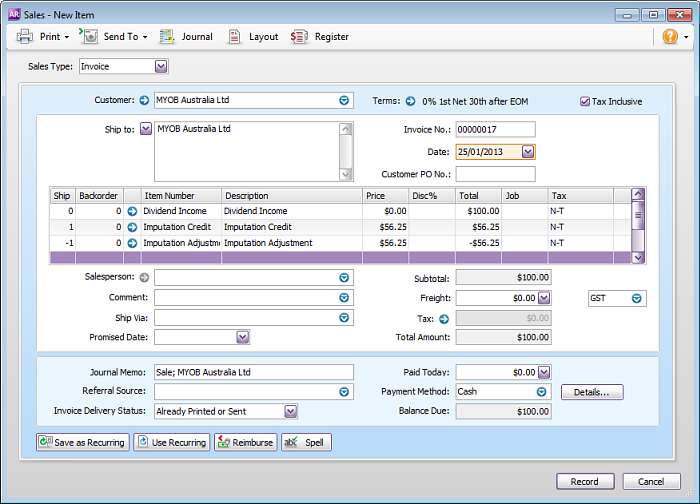Click the N-T tax cell for Imputation Credit
Image resolution: width=700 pixels, height=504 pixels.
tap(580, 227)
